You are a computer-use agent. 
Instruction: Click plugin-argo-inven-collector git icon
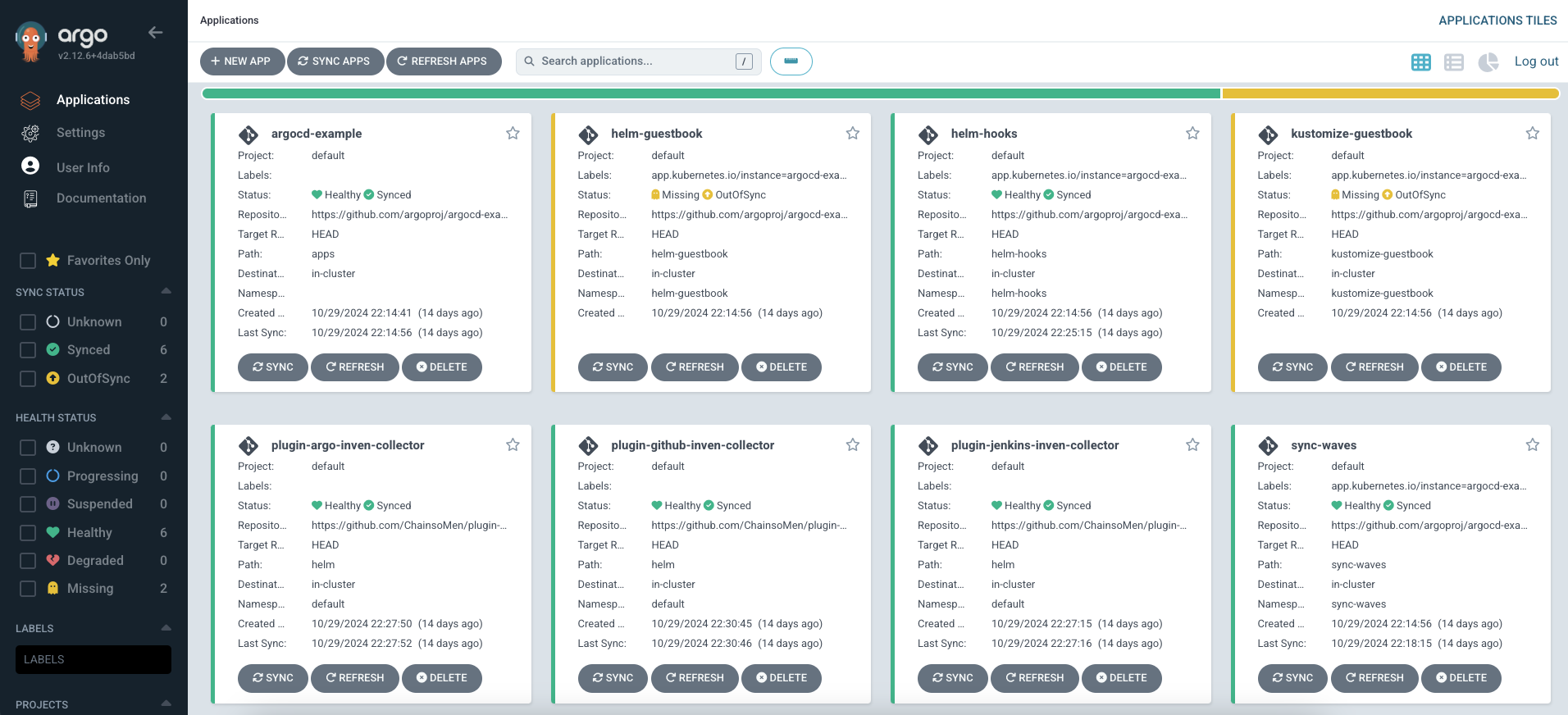pyautogui.click(x=248, y=446)
